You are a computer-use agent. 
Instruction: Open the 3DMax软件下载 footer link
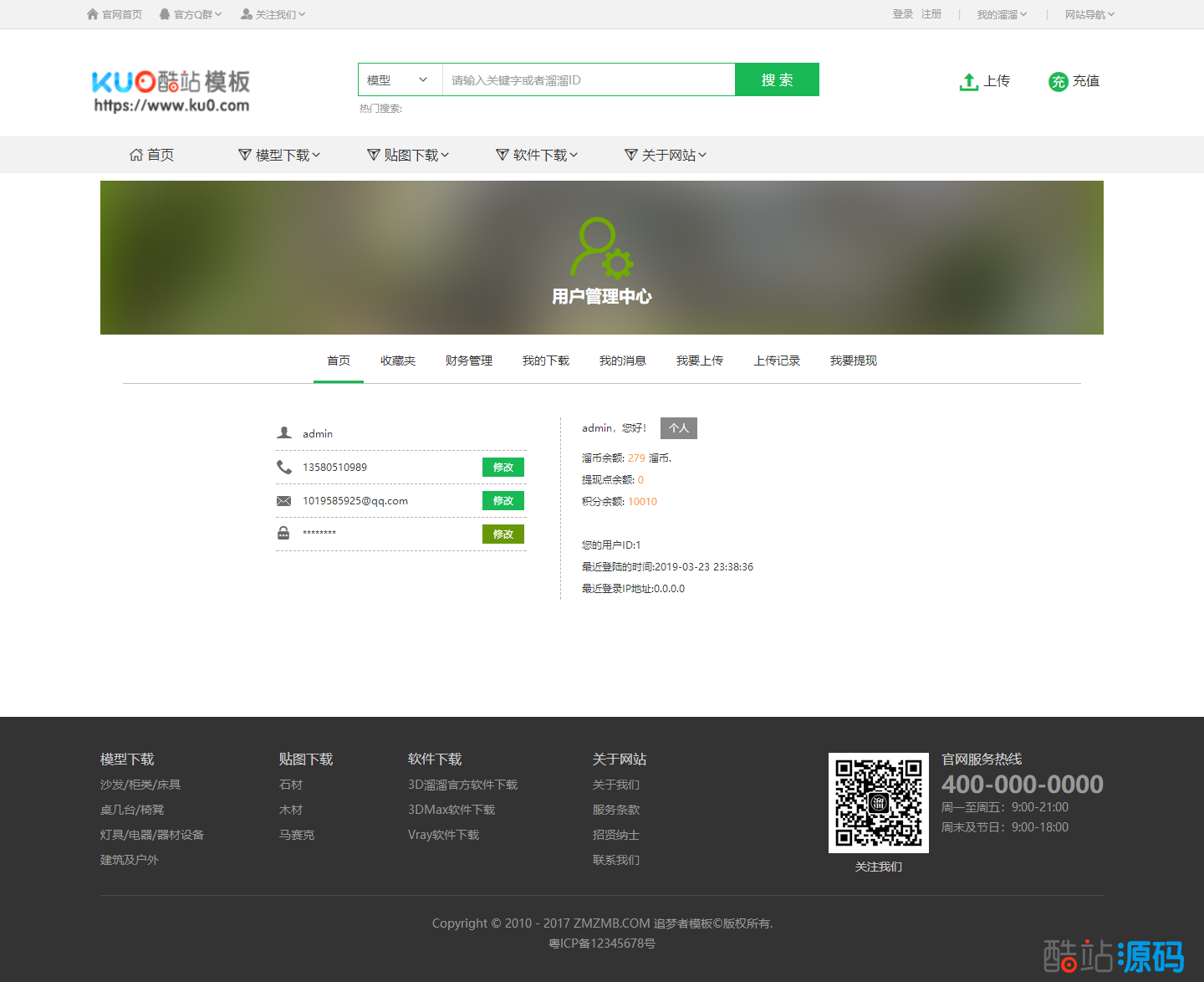[x=451, y=810]
